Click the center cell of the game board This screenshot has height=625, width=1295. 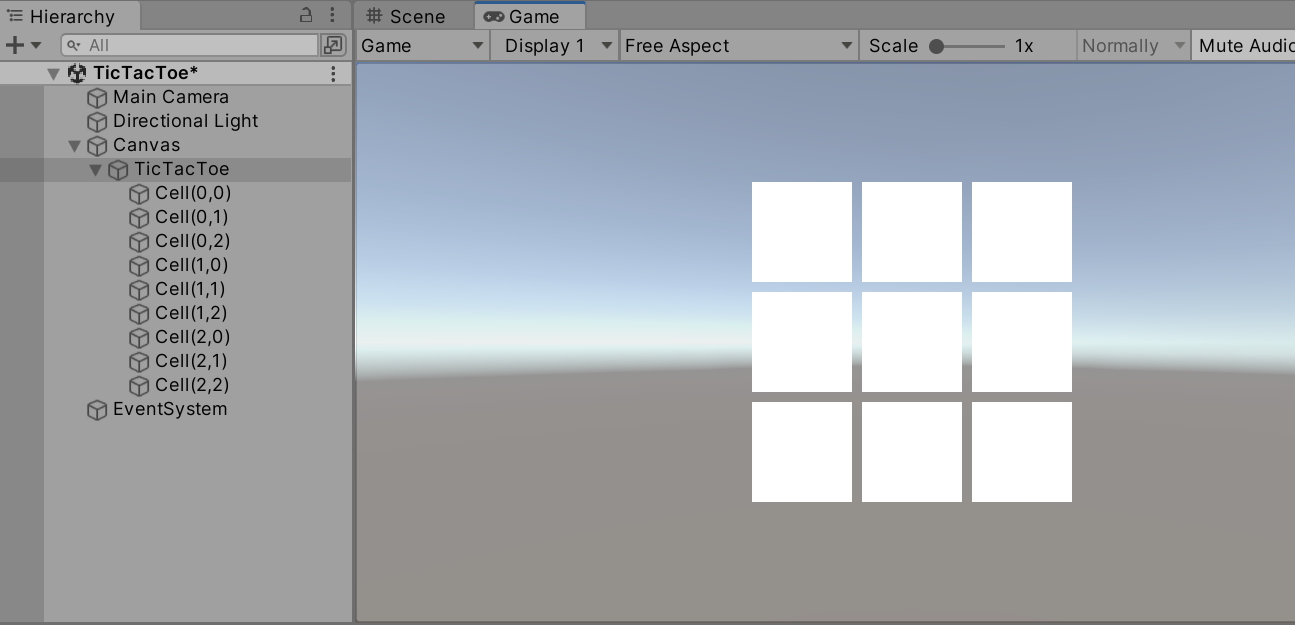pos(911,342)
